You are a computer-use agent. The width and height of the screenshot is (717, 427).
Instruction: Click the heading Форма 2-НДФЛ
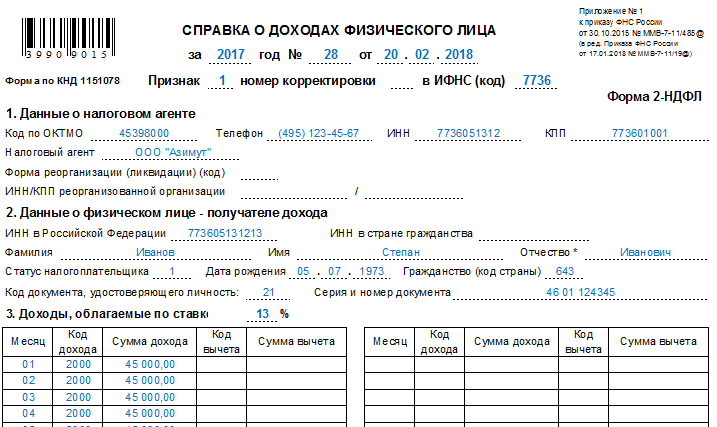654,97
